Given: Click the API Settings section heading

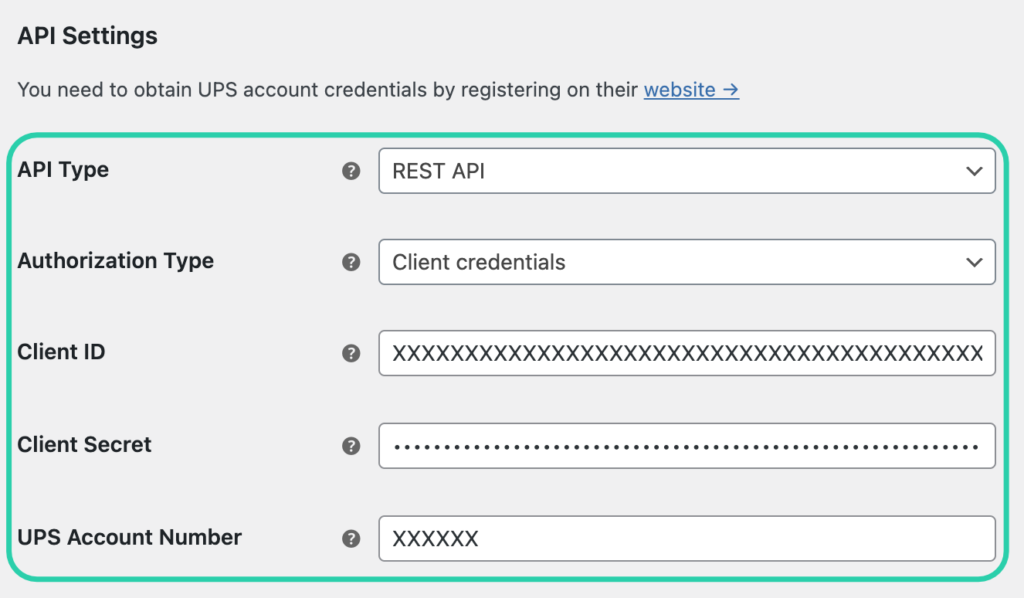Looking at the screenshot, I should pyautogui.click(x=87, y=36).
